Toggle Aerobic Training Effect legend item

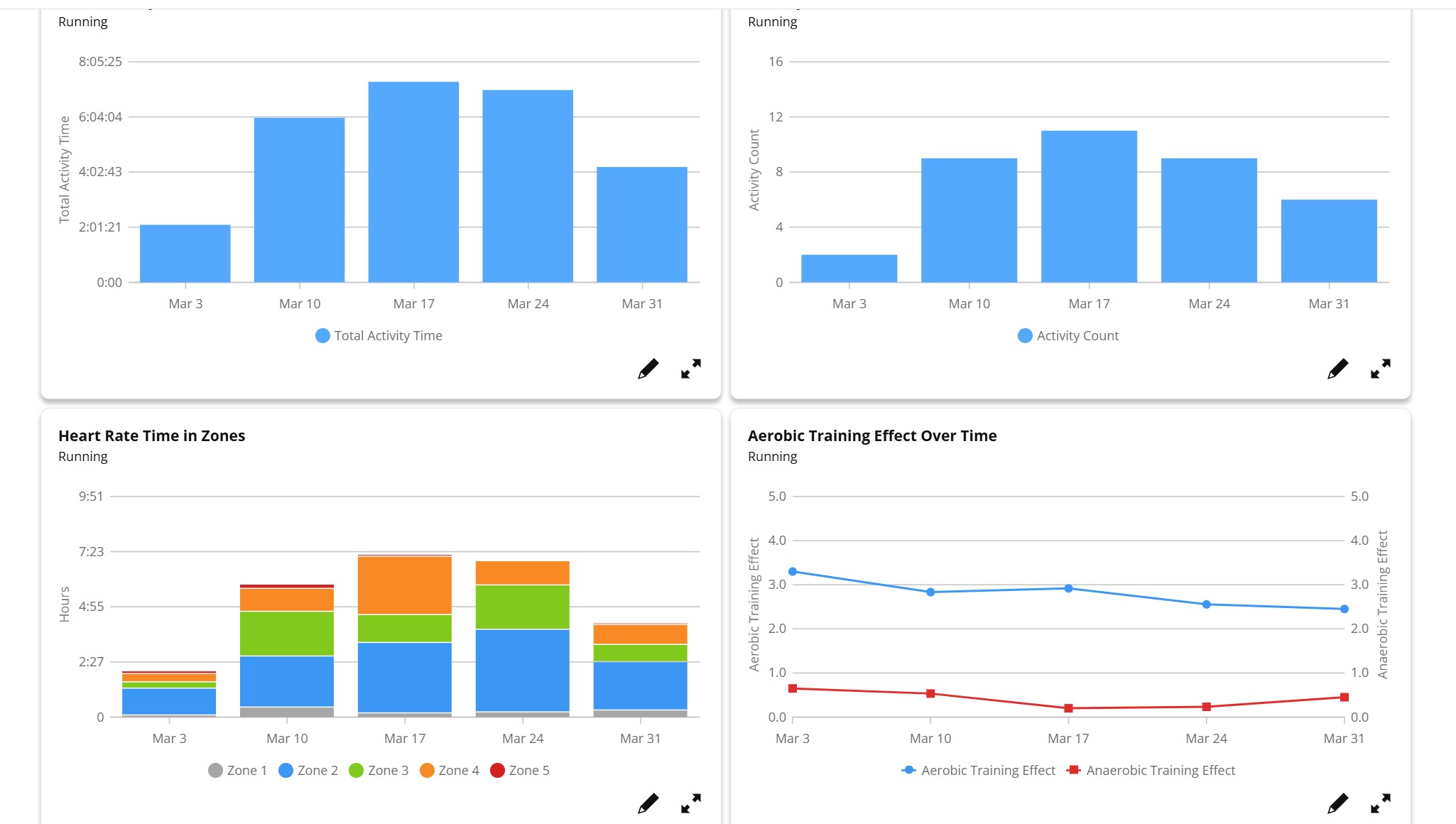click(979, 771)
